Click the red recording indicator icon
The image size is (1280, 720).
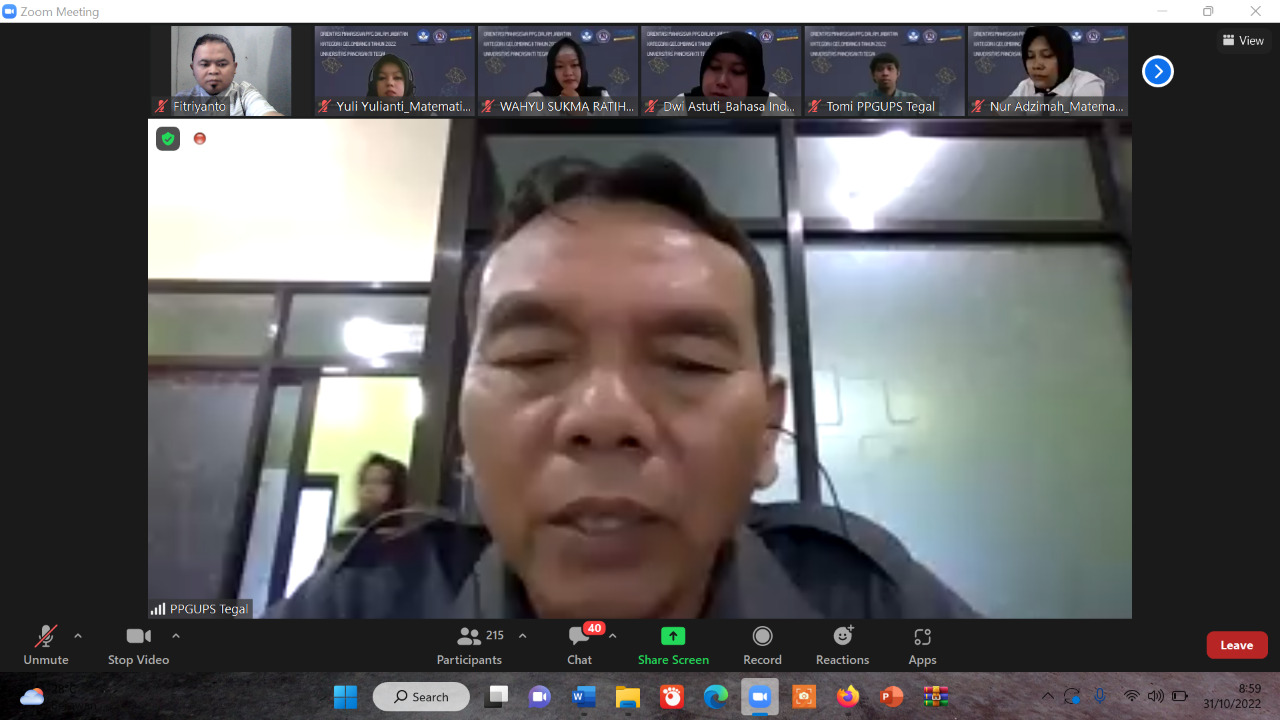coord(200,139)
